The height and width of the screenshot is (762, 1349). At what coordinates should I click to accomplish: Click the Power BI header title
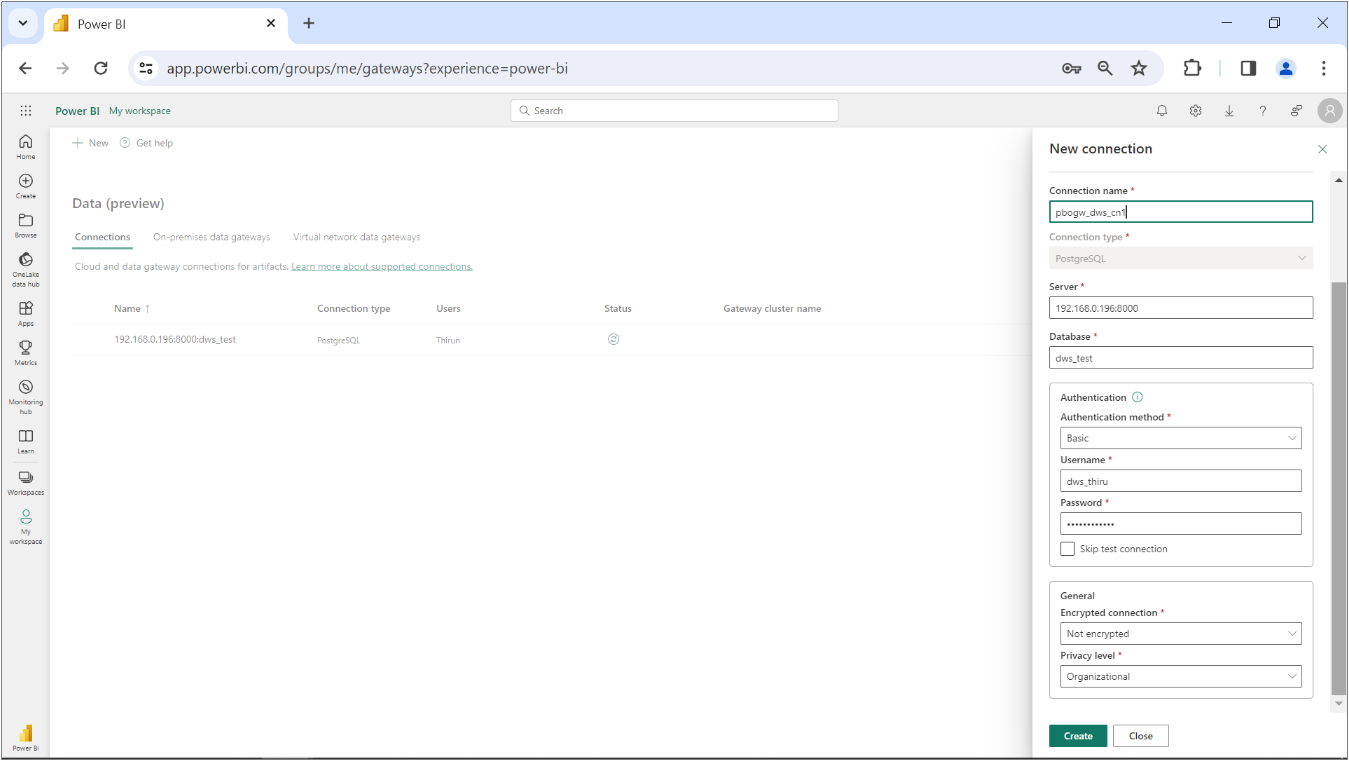[77, 111]
